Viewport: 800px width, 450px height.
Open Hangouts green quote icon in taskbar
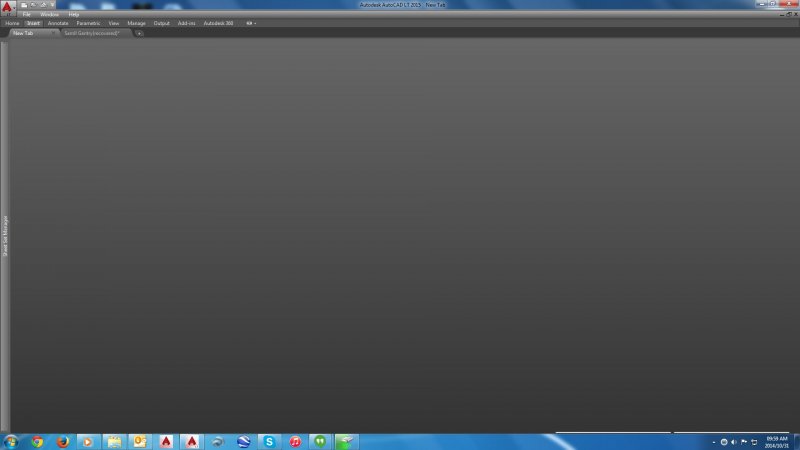coord(320,442)
